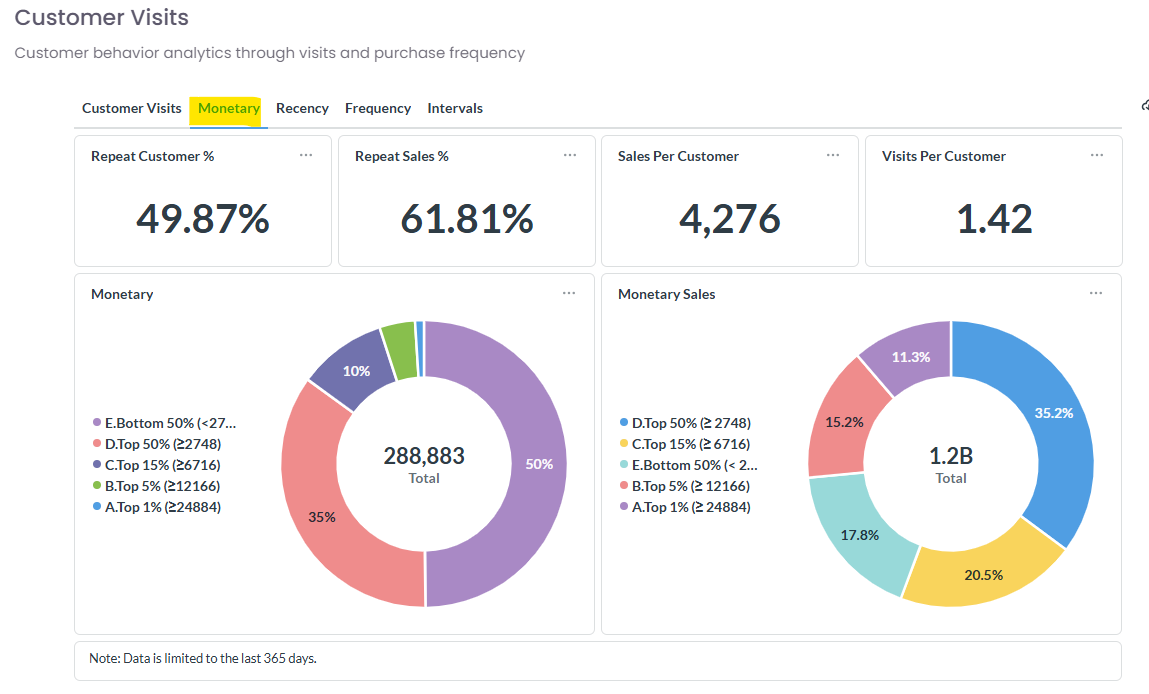The image size is (1149, 694).
Task: Click the pink 15.2% Monetary Sales slice
Action: click(844, 423)
